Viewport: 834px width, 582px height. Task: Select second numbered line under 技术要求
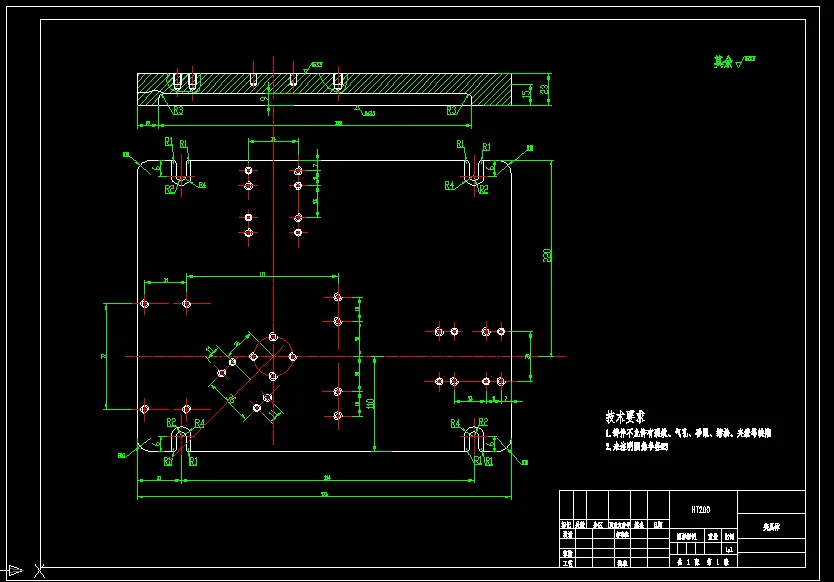[x=637, y=447]
